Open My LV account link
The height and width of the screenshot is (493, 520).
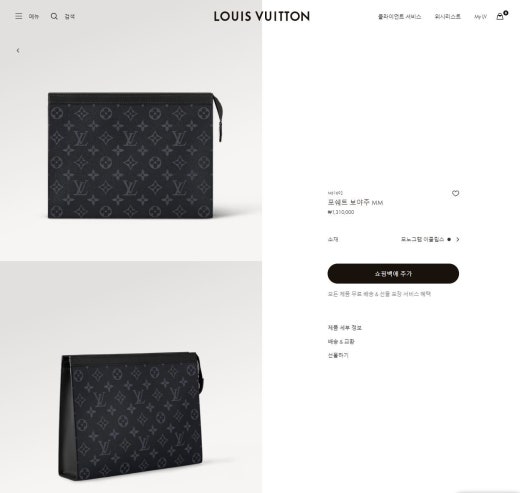pyautogui.click(x=480, y=16)
